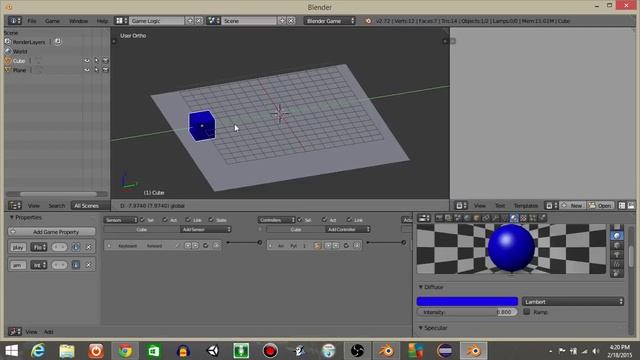Open the text editor View menu
The height and width of the screenshot is (360, 640).
pos(480,206)
